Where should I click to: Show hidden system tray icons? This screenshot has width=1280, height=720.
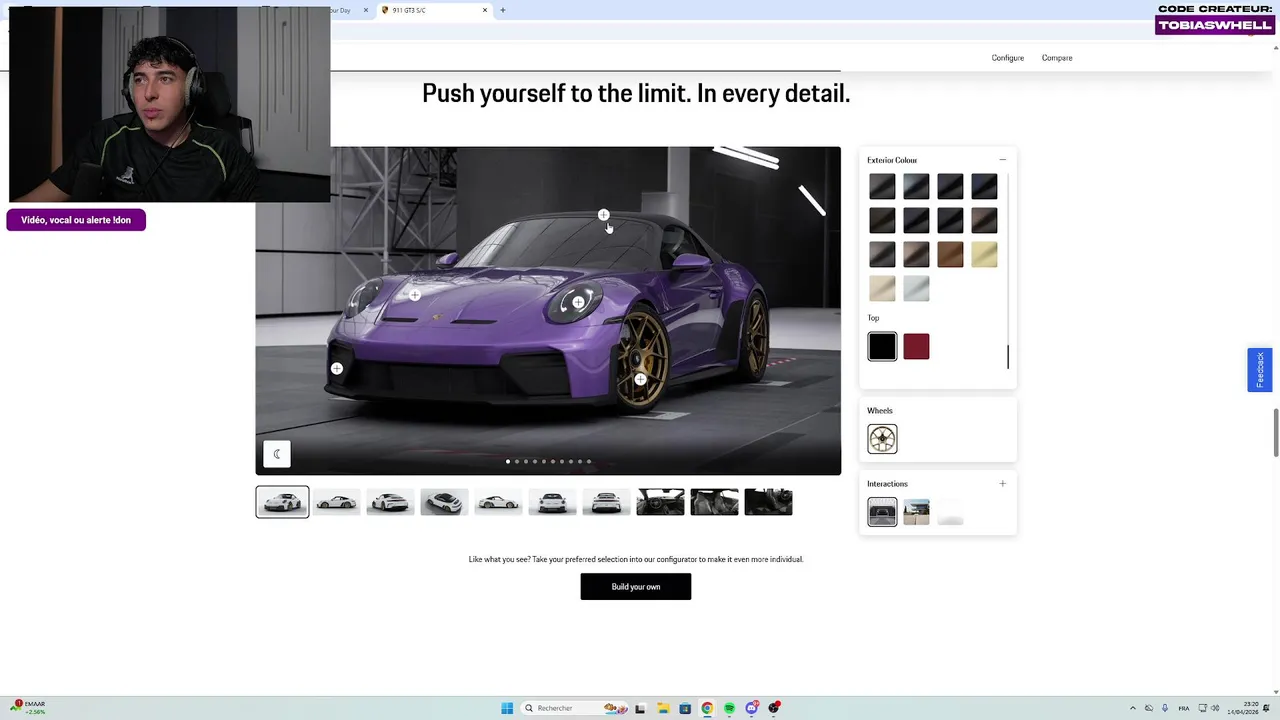(1133, 708)
